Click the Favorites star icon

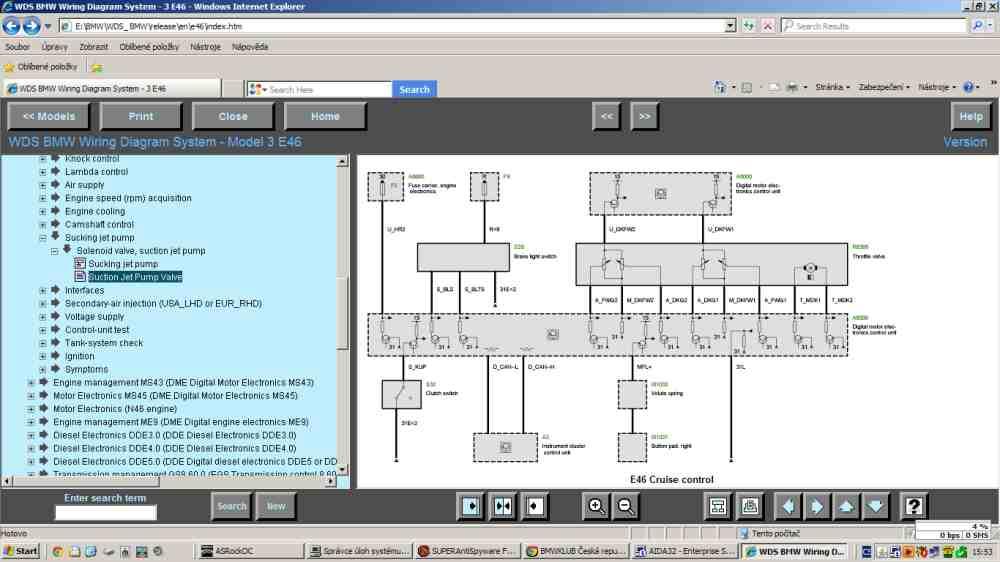(x=9, y=67)
